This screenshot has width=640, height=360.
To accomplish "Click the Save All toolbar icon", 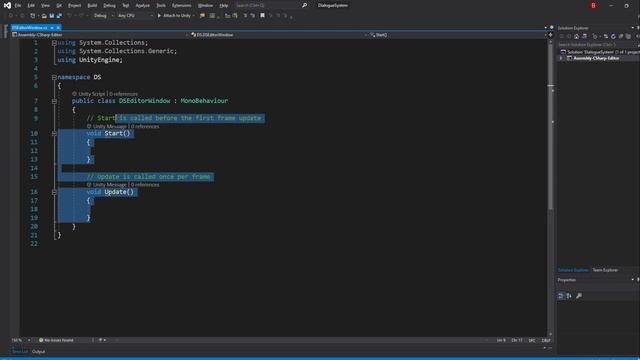I will [59, 16].
